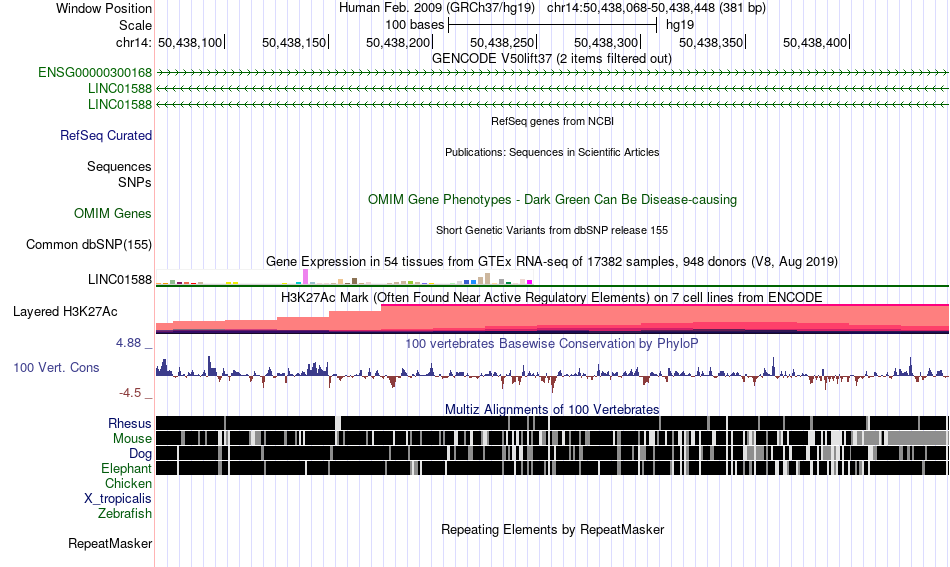Click the Dog alignment row label

[x=140, y=454]
